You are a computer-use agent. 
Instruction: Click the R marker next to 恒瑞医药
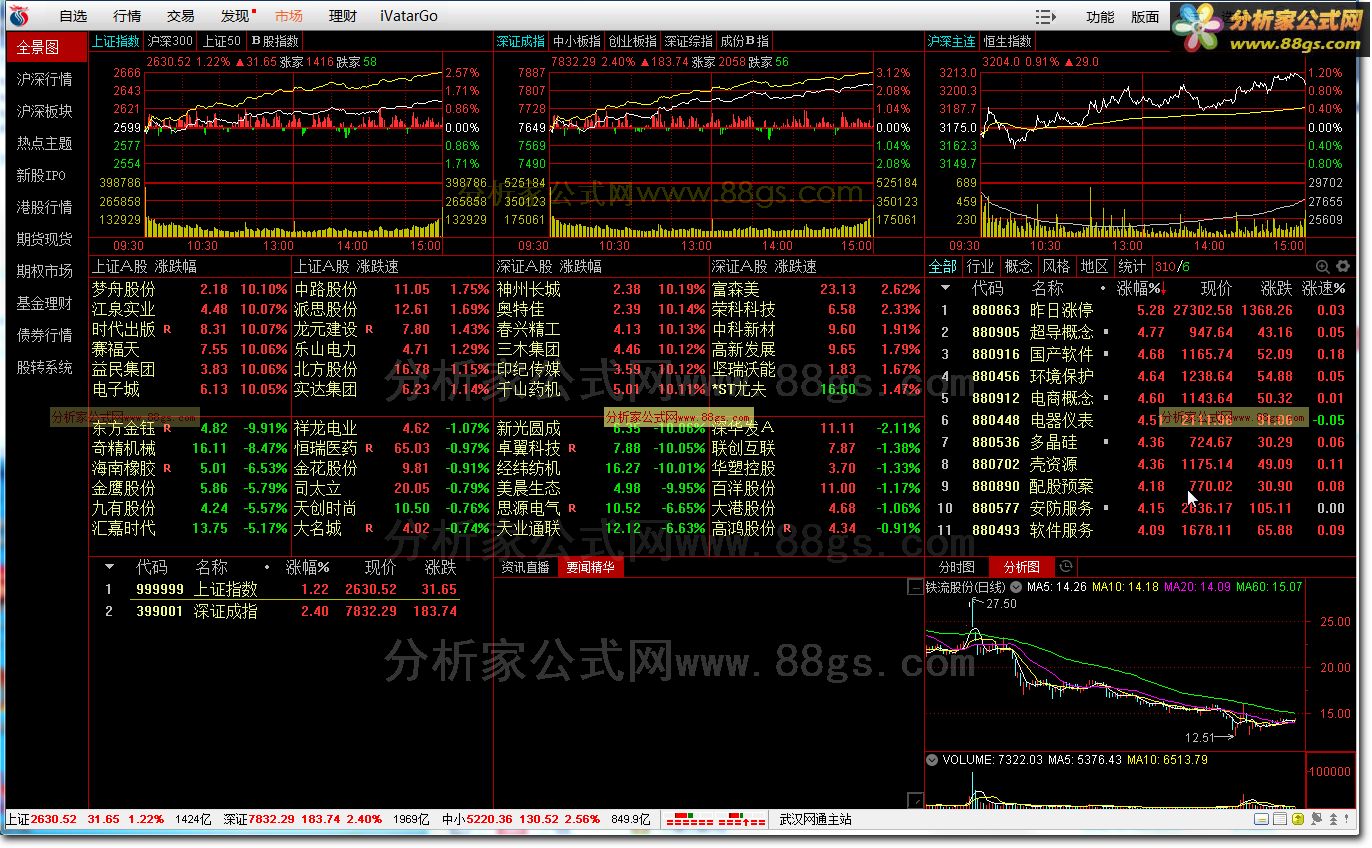pyautogui.click(x=369, y=448)
